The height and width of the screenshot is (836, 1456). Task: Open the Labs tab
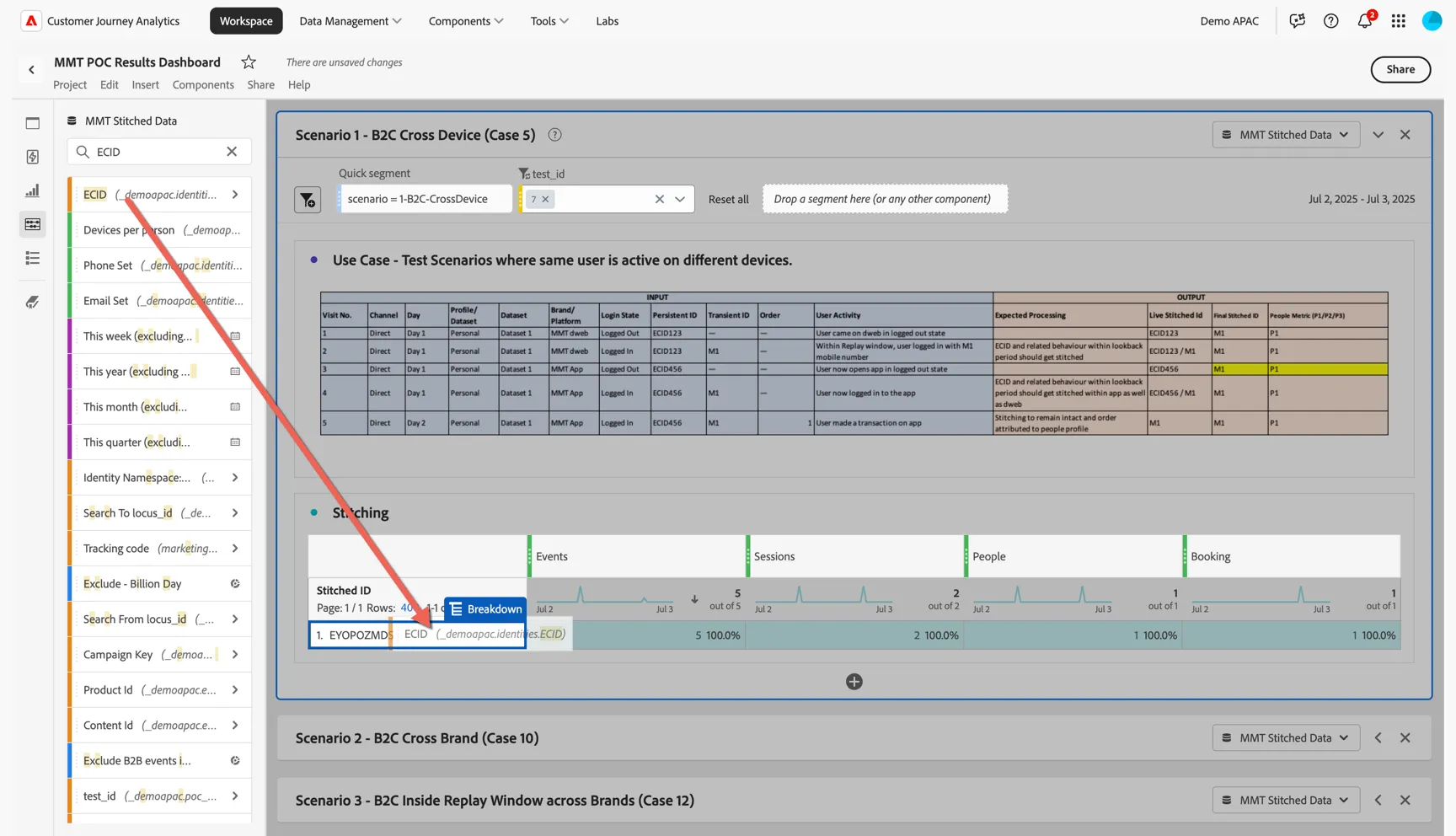608,21
